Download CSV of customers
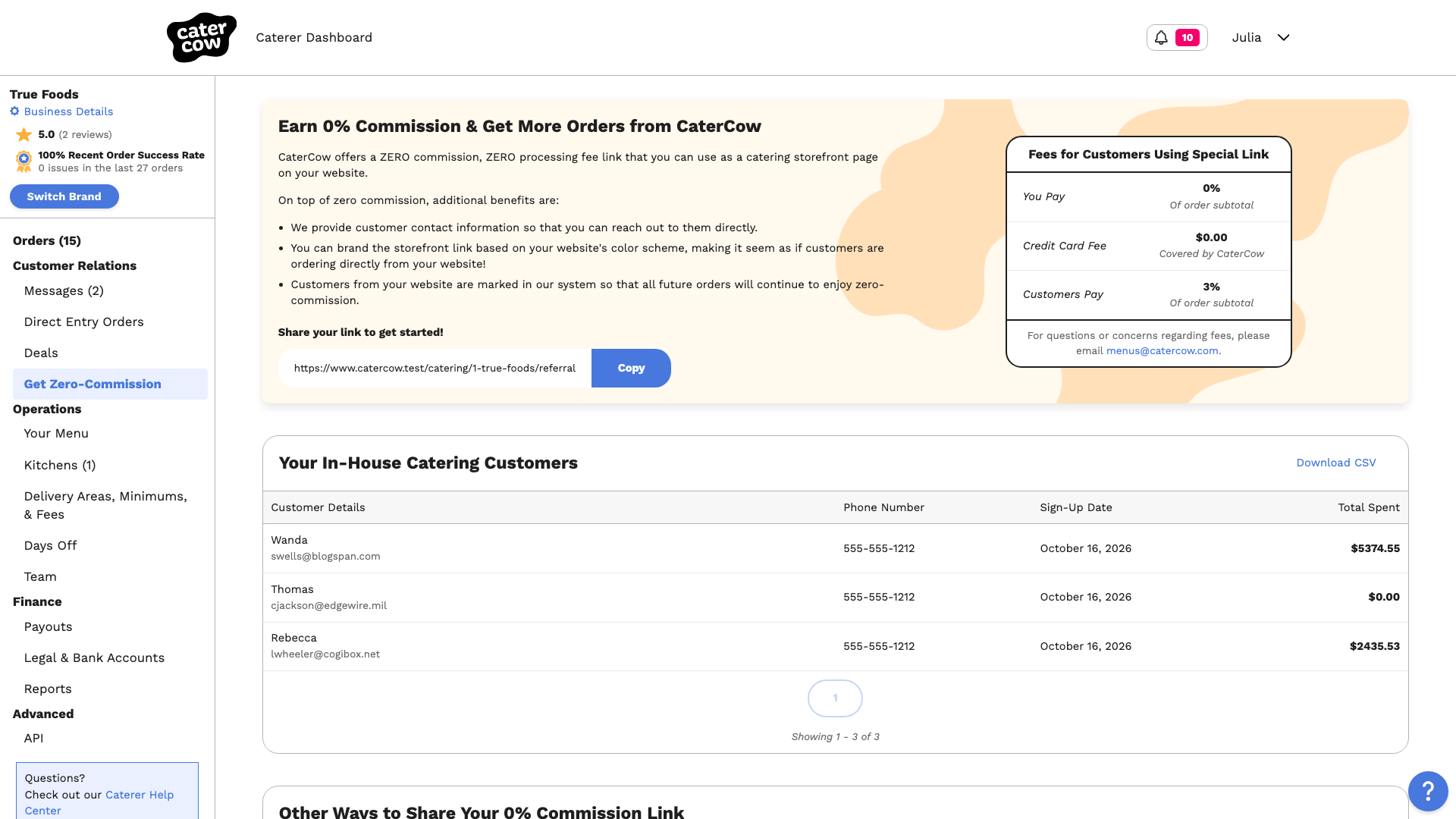This screenshot has height=819, width=1456. 1336,463
